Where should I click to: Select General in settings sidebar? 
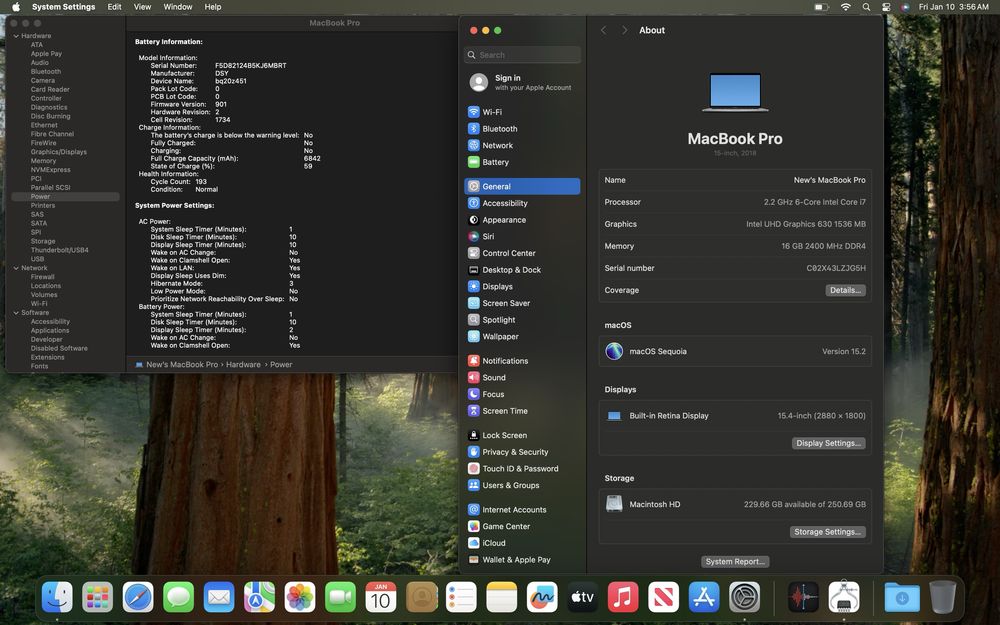[x=522, y=186]
